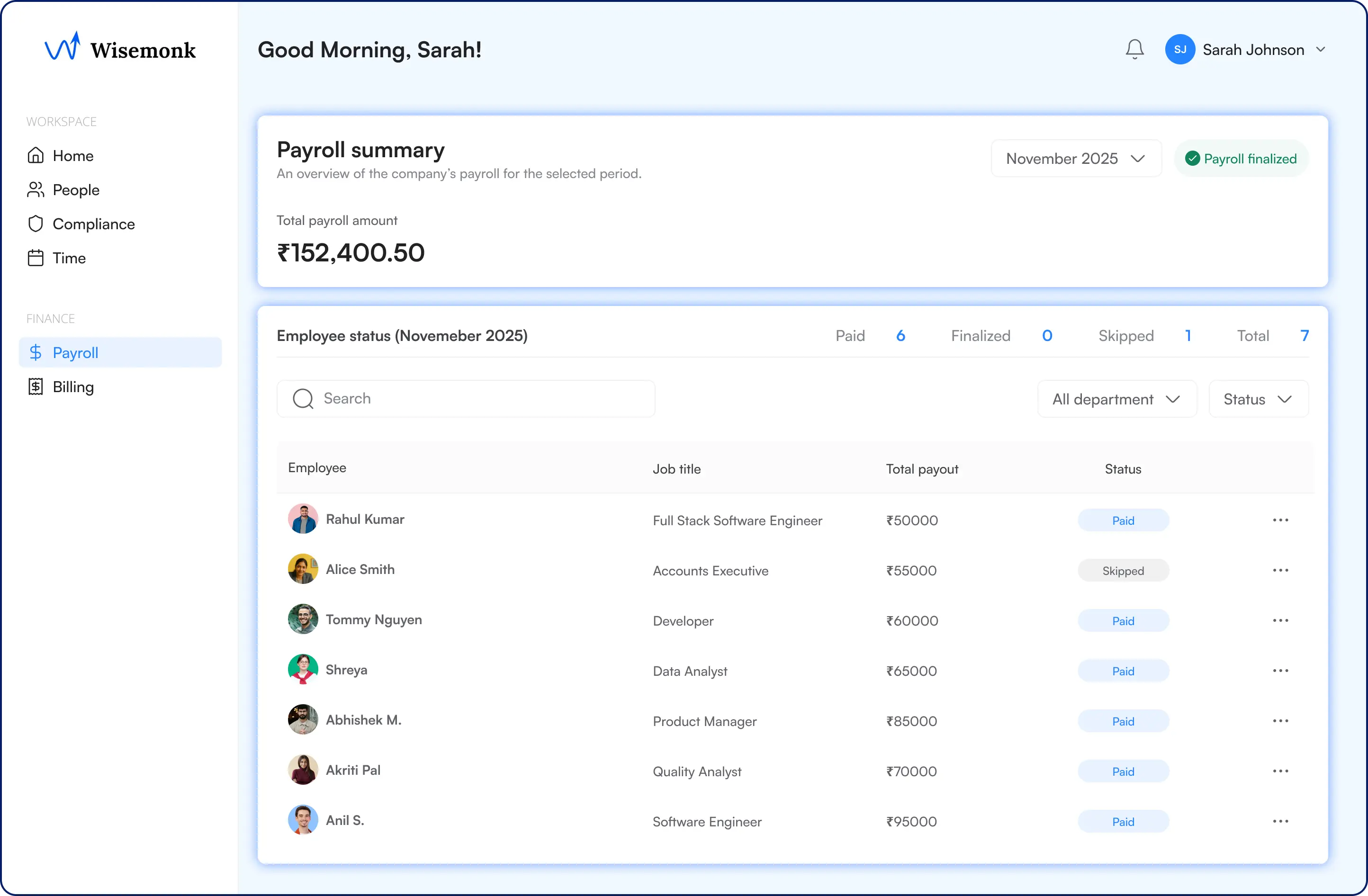This screenshot has width=1368, height=896.
Task: Open row actions for Anil S.
Action: click(1280, 821)
